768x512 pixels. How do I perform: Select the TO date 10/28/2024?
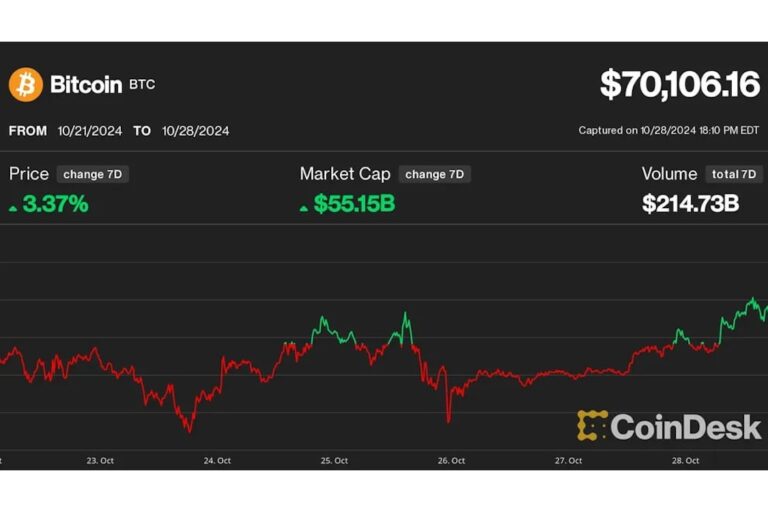(x=195, y=131)
